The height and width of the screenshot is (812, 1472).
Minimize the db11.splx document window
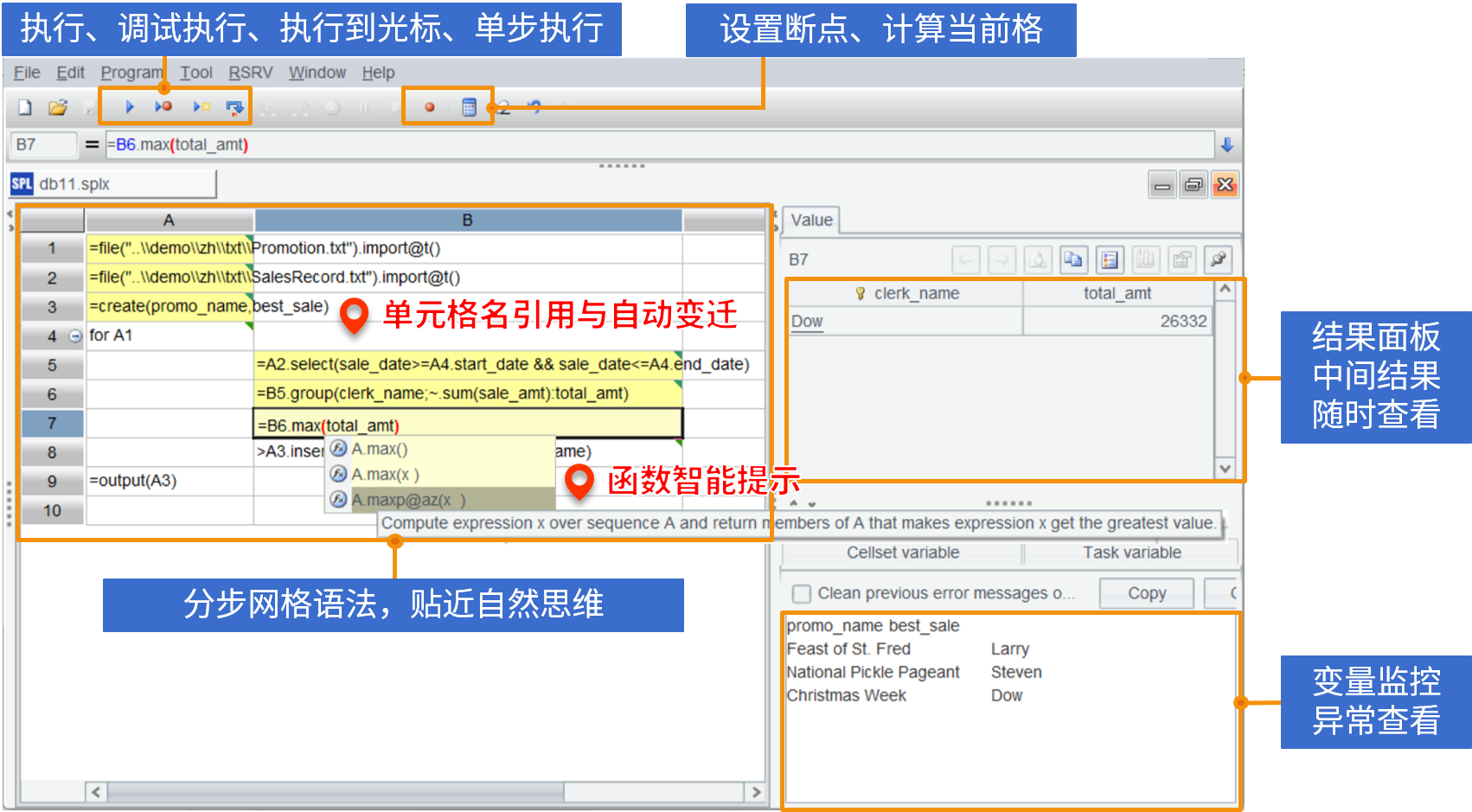click(x=1162, y=184)
